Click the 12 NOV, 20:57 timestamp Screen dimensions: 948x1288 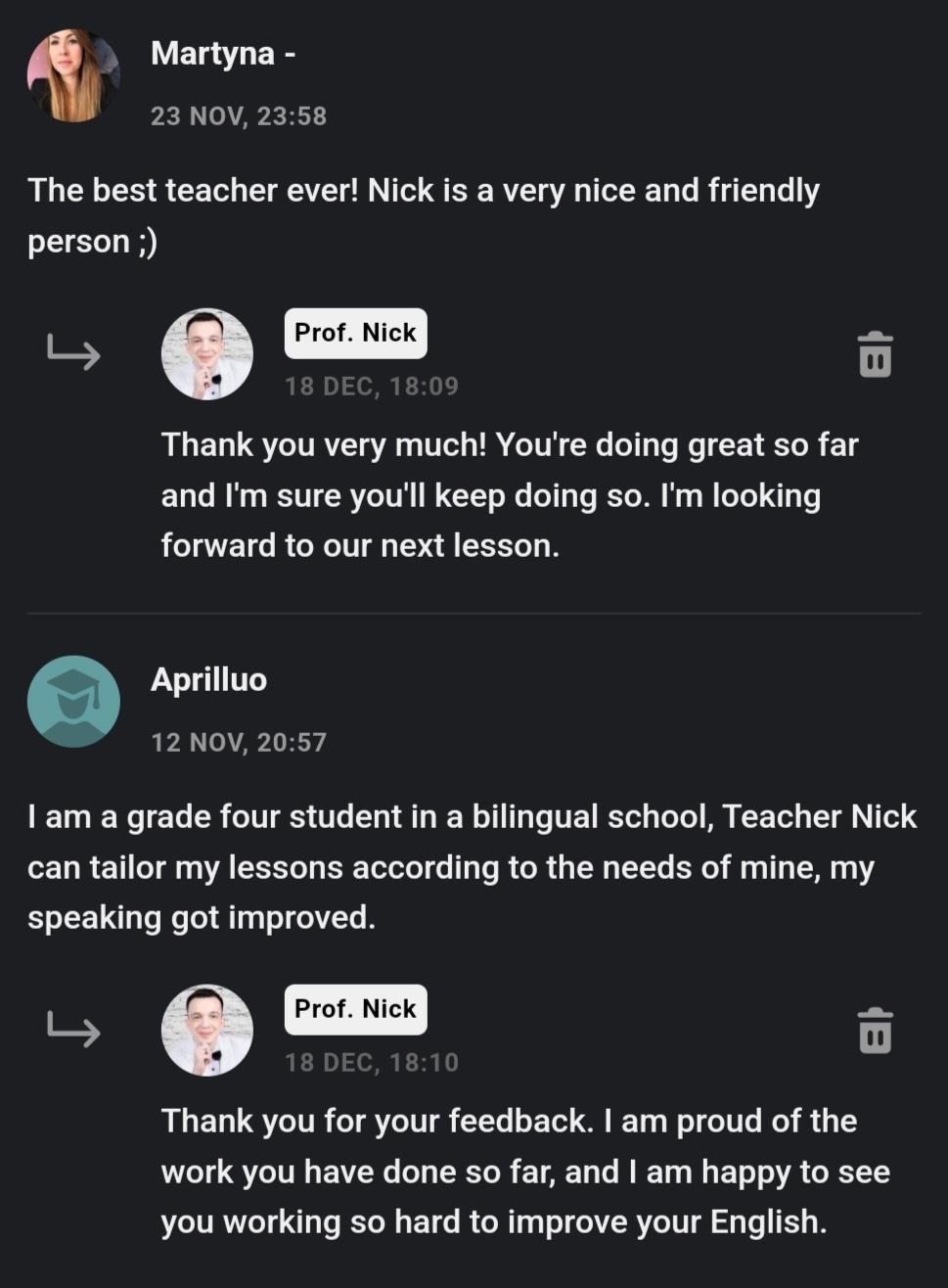click(x=239, y=742)
